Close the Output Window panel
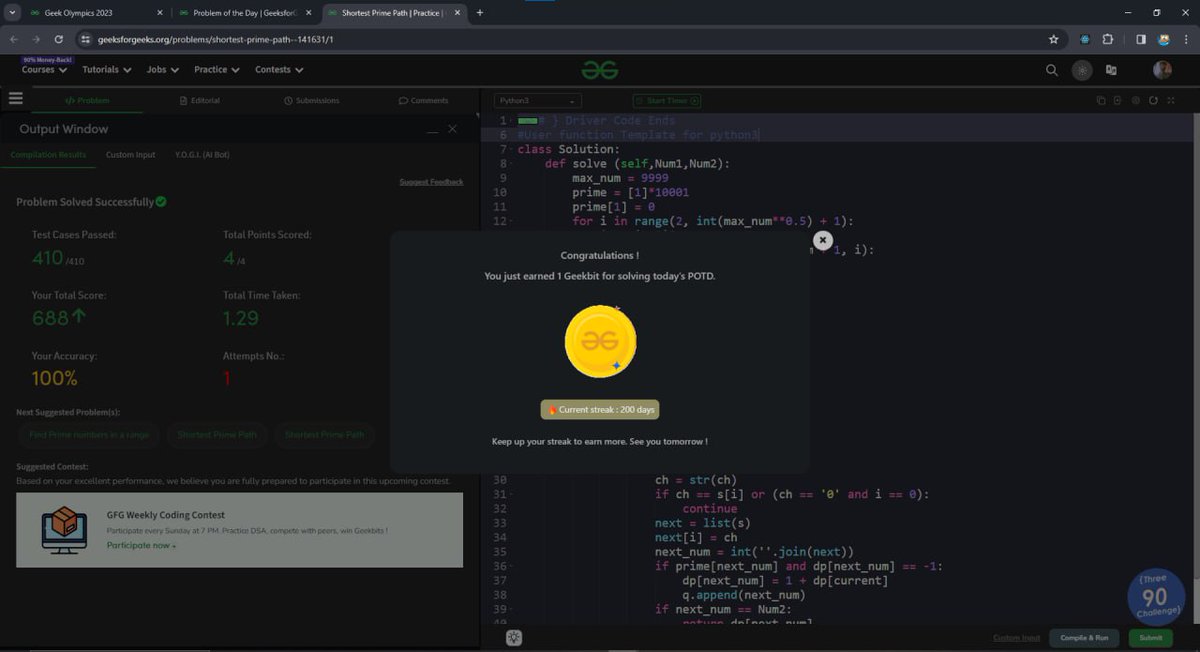 point(453,129)
